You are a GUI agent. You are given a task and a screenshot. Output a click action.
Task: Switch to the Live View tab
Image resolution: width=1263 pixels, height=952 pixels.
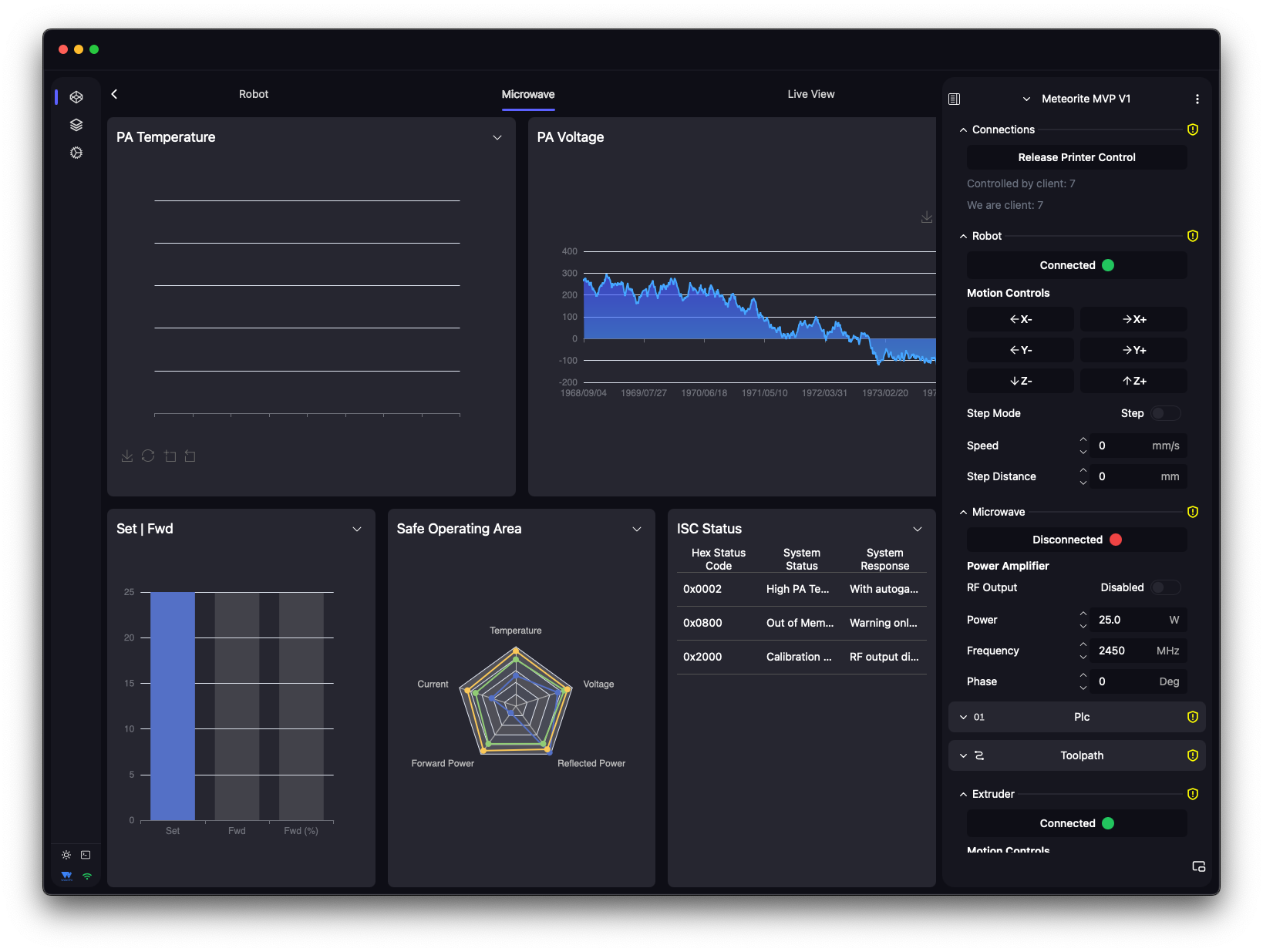click(811, 94)
